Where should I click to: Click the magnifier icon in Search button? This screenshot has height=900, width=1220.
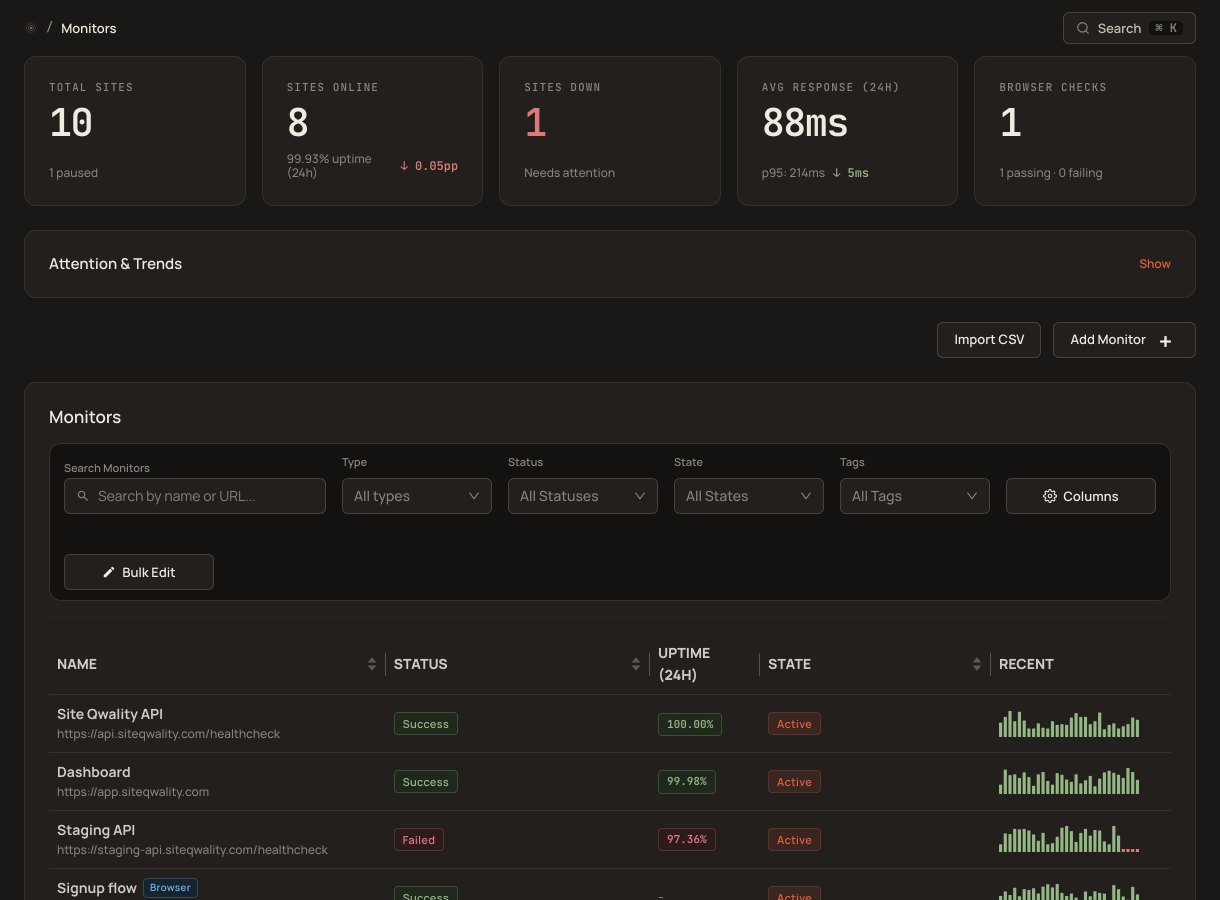[1083, 28]
